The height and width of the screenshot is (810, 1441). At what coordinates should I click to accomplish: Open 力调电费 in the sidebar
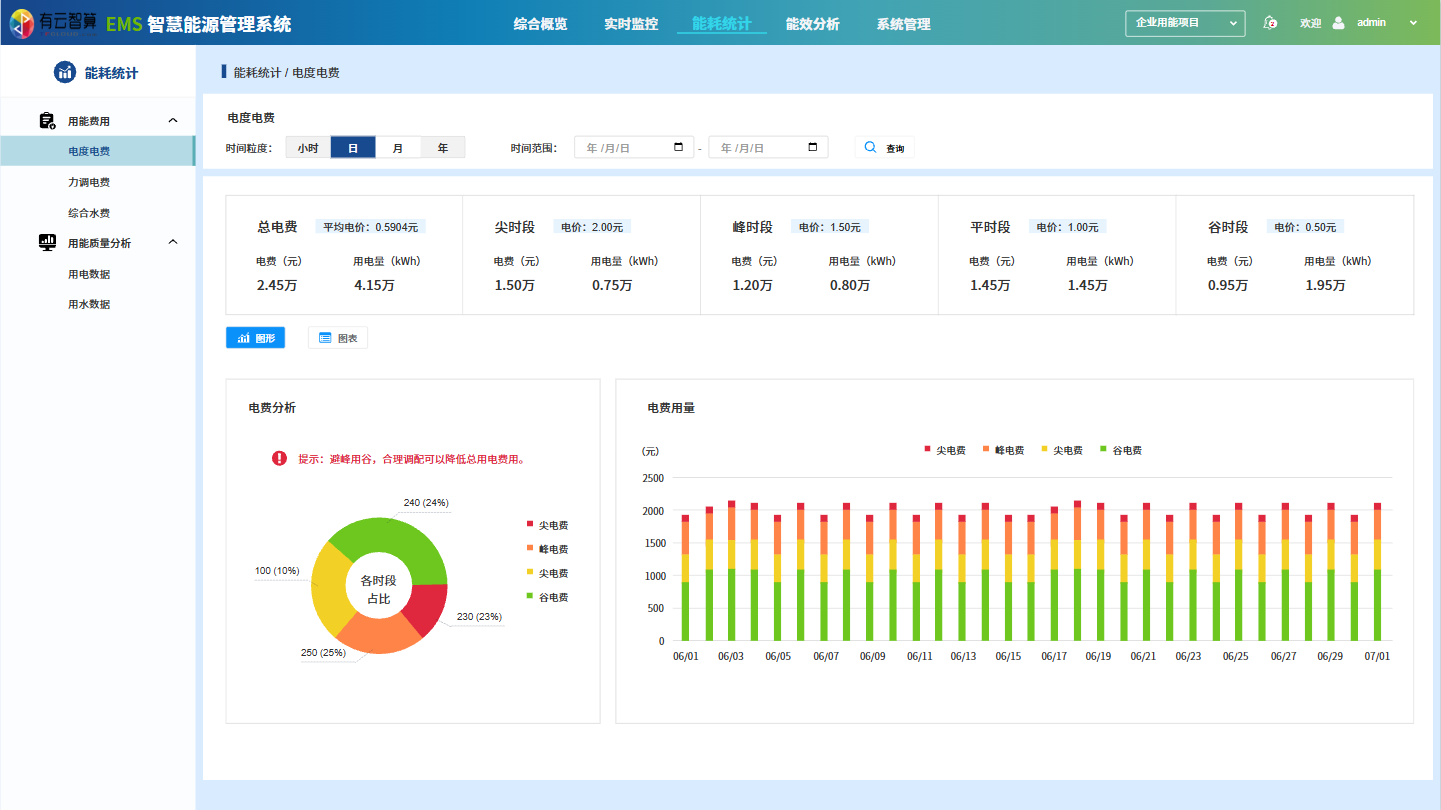pyautogui.click(x=89, y=182)
